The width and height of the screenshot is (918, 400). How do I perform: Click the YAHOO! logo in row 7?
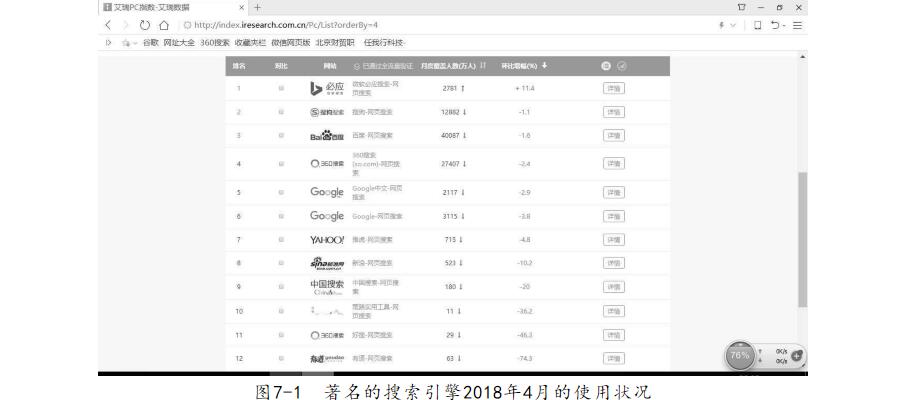point(327,240)
